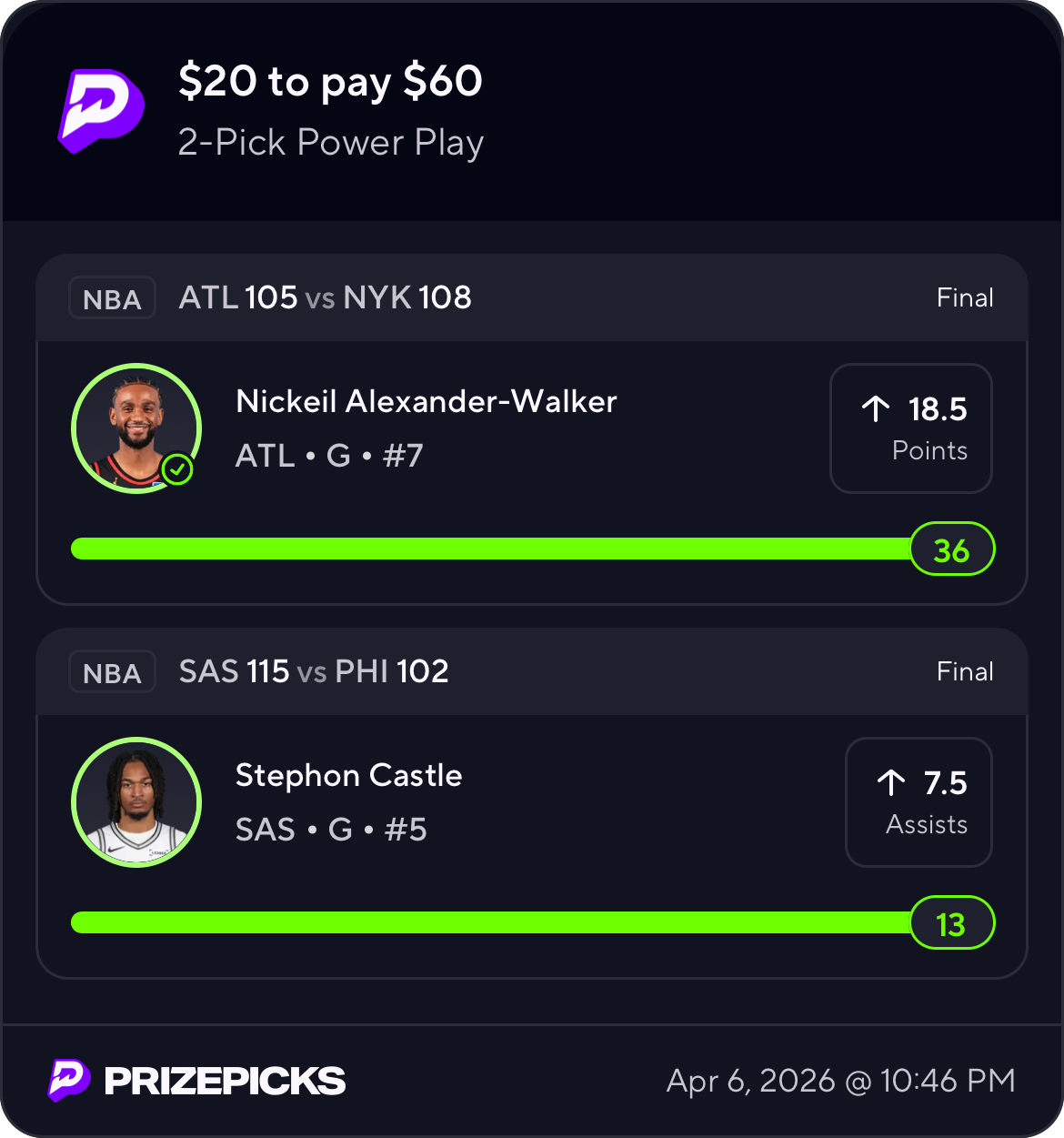Click the PRIZEPICKS wordmark in footer

coord(225,1081)
